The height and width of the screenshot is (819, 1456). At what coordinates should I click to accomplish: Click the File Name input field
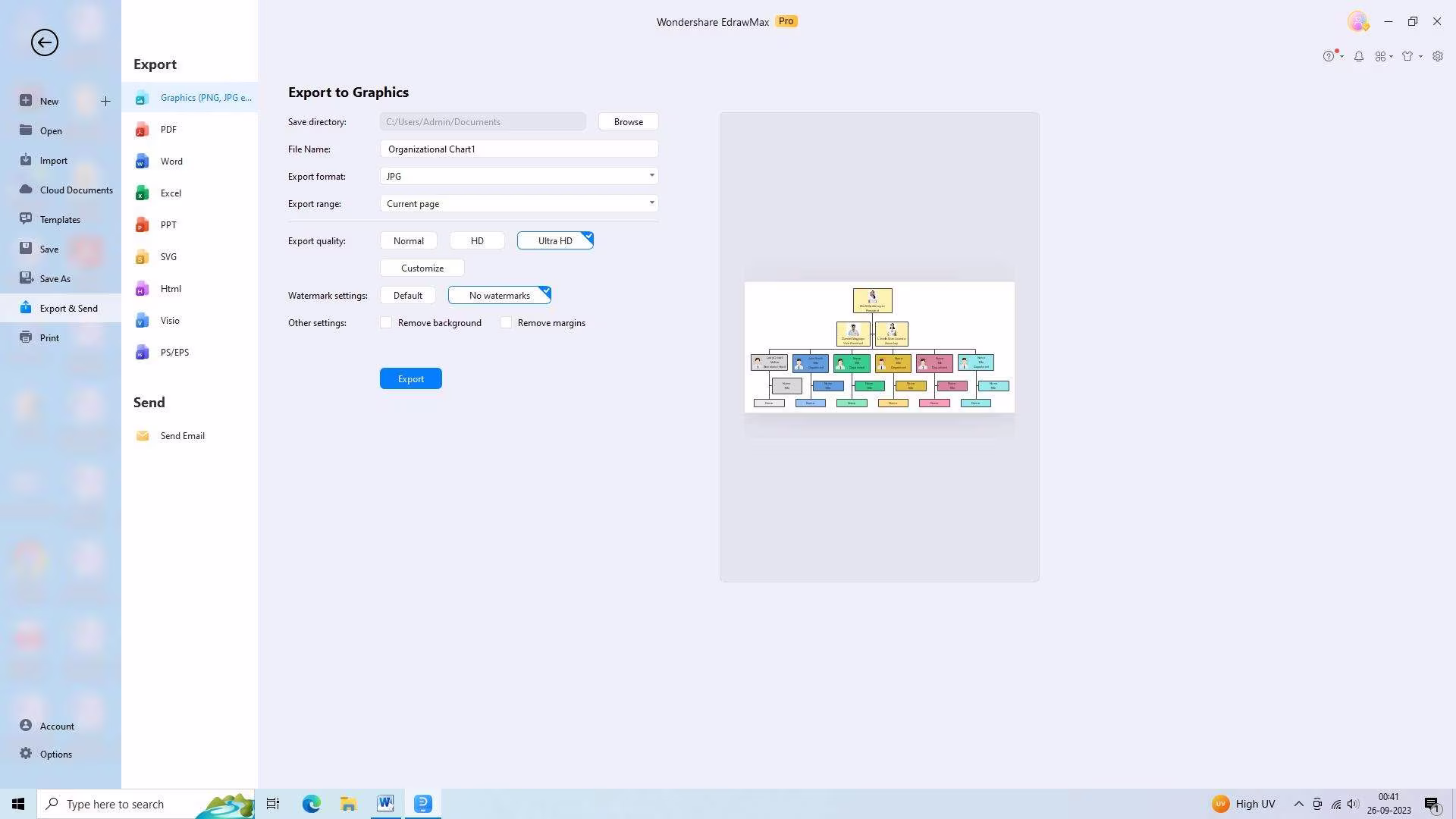(x=519, y=149)
